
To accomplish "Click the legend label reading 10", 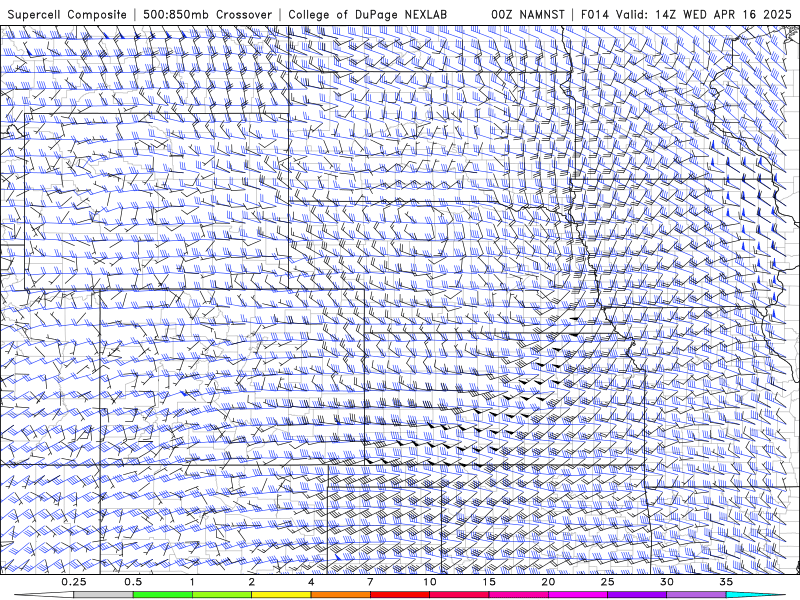I will click(430, 582).
